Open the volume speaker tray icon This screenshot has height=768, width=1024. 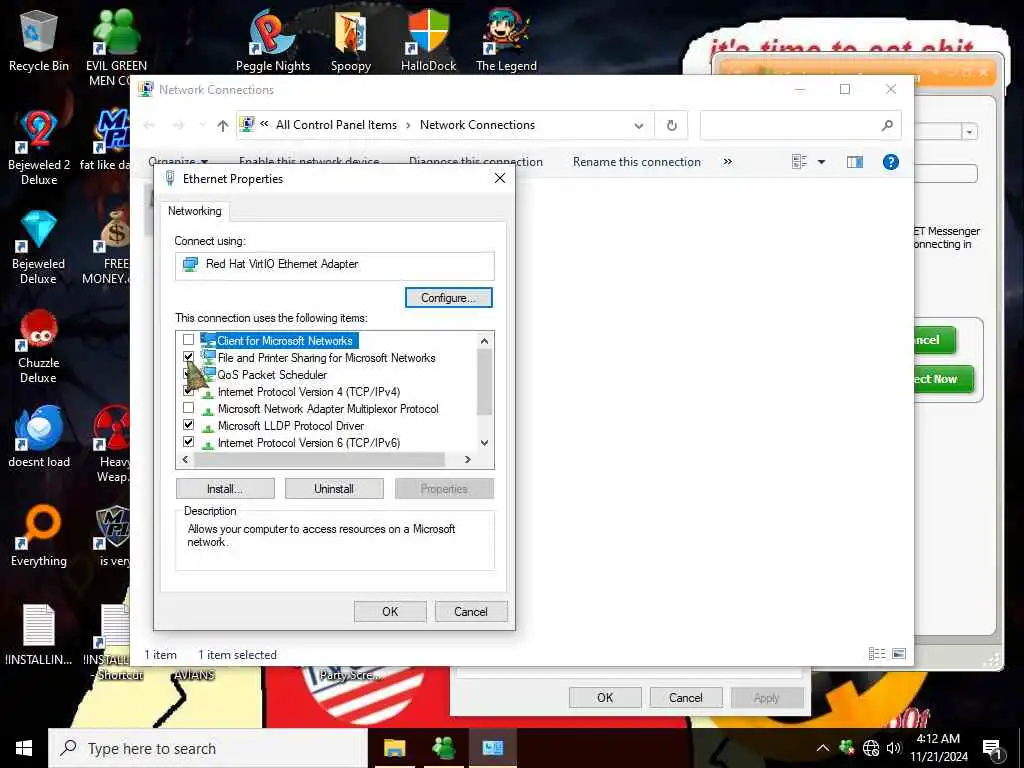pos(894,748)
